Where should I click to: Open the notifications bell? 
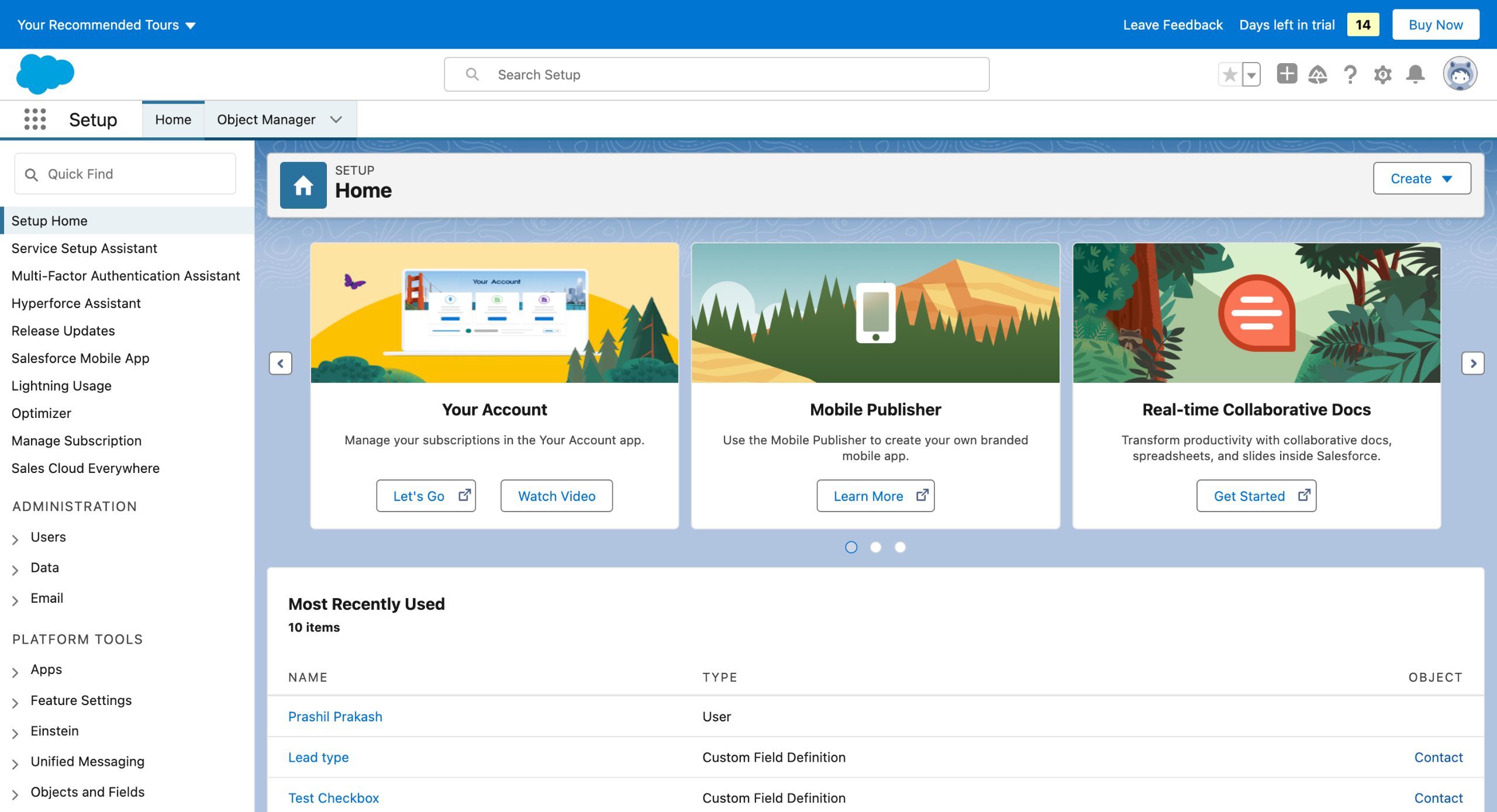tap(1415, 74)
